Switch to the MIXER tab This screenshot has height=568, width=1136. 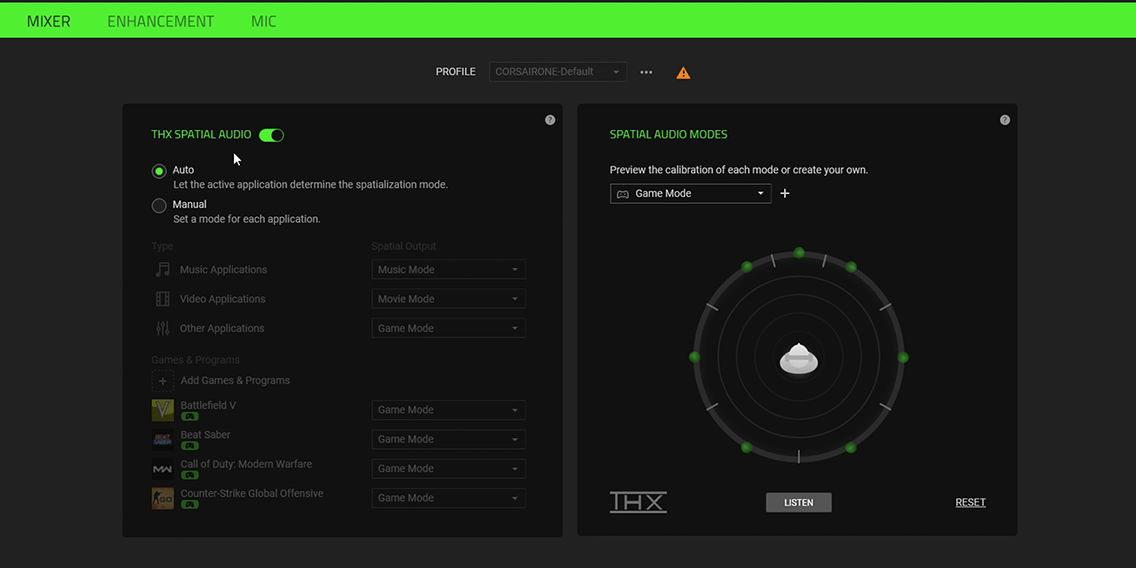coord(49,21)
